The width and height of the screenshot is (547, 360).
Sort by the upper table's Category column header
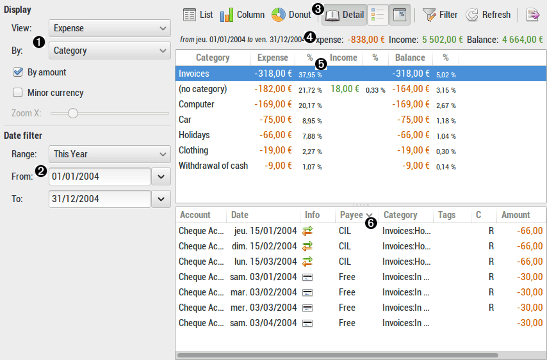point(213,58)
